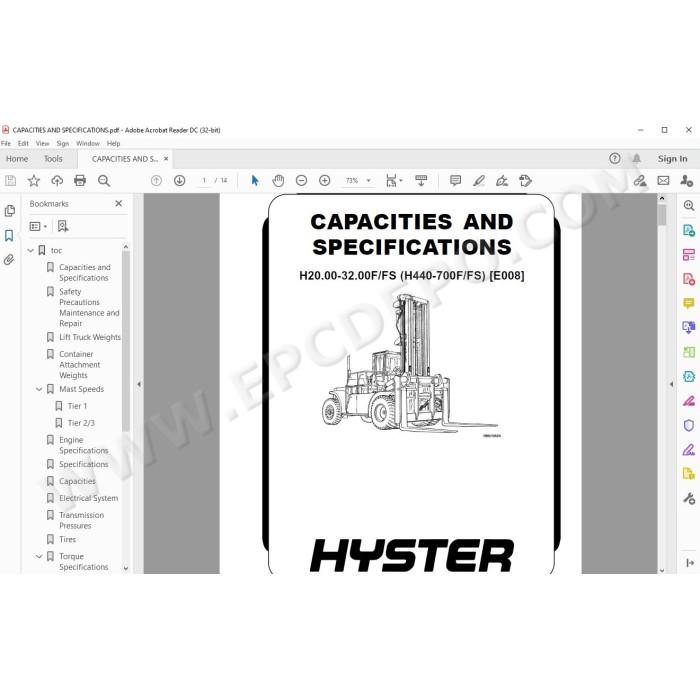This screenshot has width=700, height=700.
Task: Collapse the Torque Specifications bookmark
Action: coord(39,556)
